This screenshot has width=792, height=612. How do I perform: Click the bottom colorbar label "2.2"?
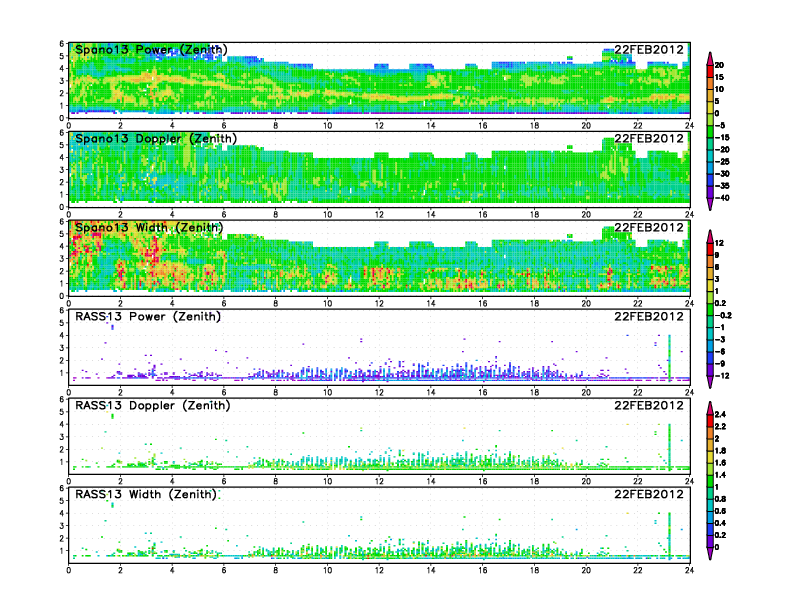tap(721, 427)
